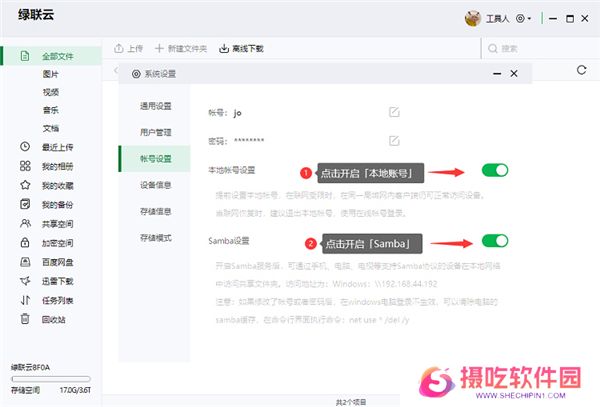This screenshot has width=600, height=407.
Task: Select the 图片 category
Action: (51, 74)
